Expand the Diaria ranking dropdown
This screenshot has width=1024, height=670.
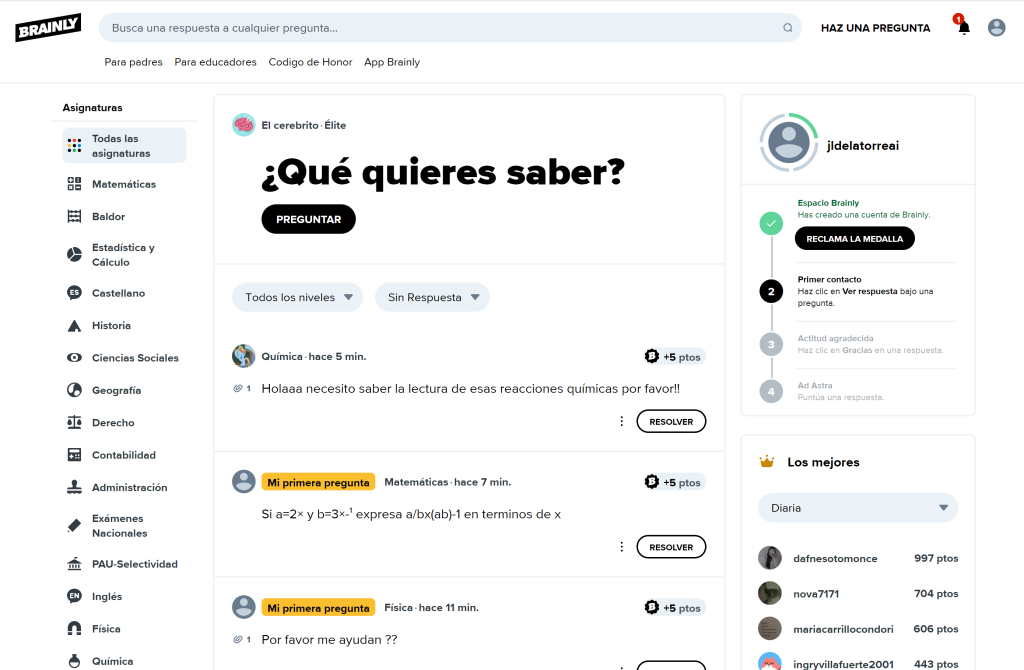(x=858, y=508)
